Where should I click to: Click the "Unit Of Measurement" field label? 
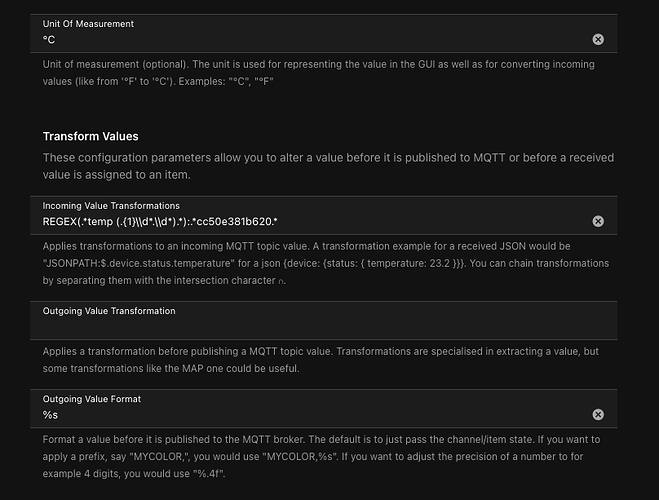[88, 23]
